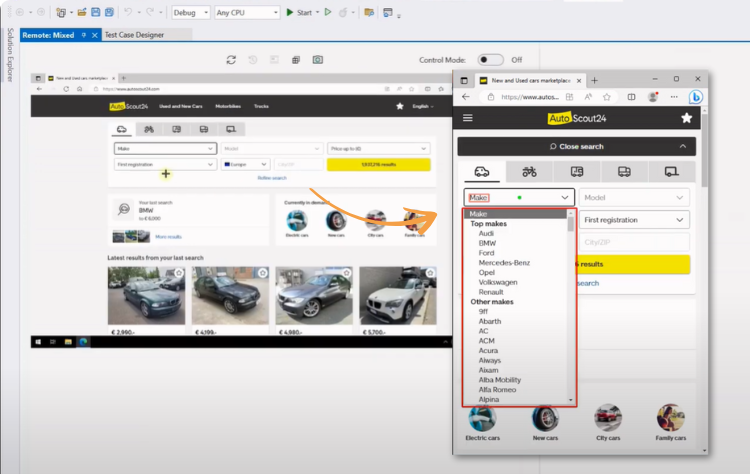
Task: Click the green Start debugging button
Action: click(x=299, y=12)
